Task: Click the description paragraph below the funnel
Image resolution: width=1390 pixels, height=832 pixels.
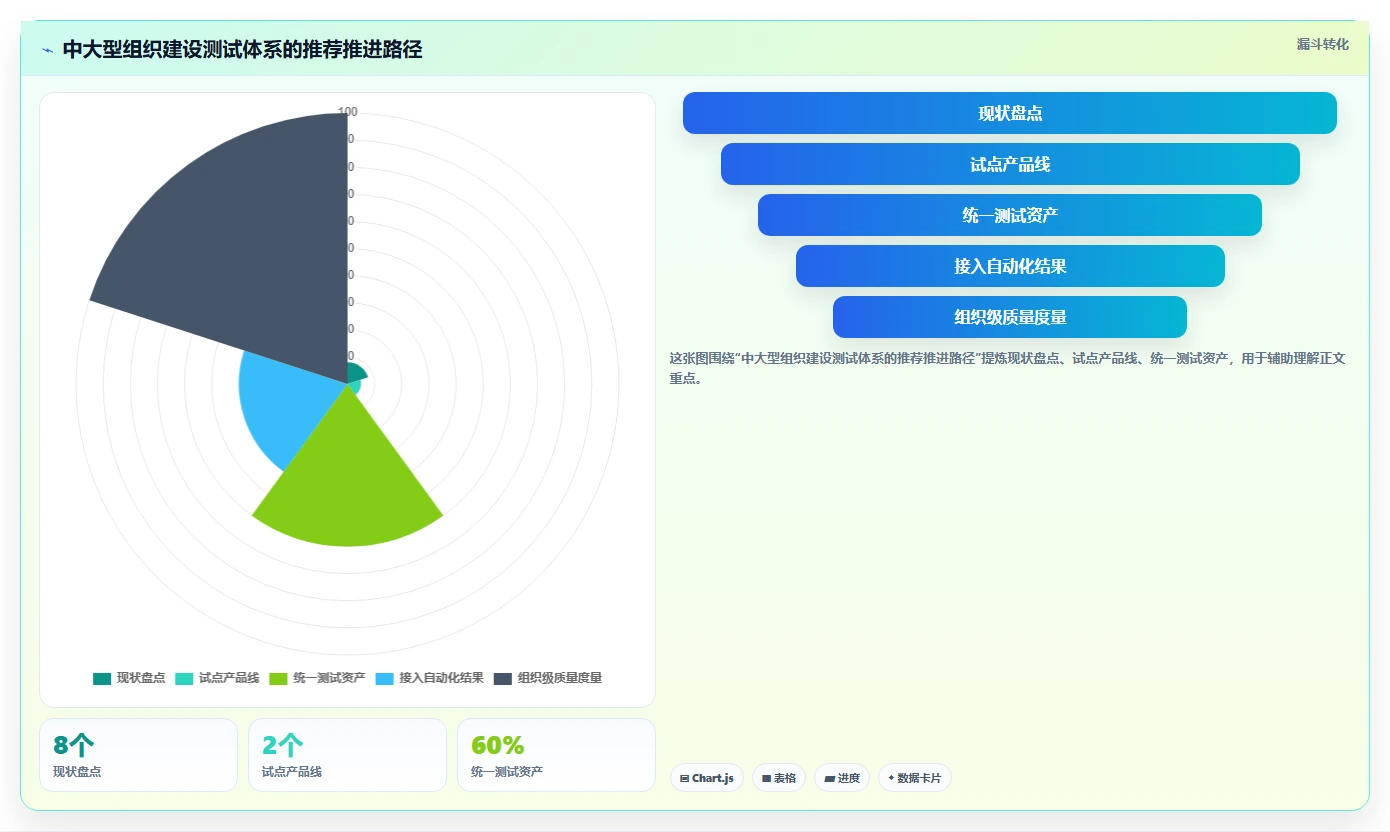Action: (1008, 368)
